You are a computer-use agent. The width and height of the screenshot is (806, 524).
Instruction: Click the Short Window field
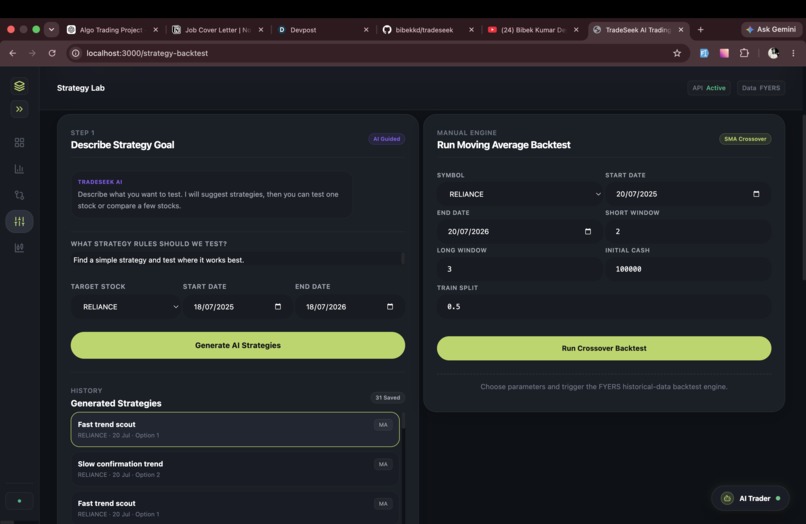(688, 231)
